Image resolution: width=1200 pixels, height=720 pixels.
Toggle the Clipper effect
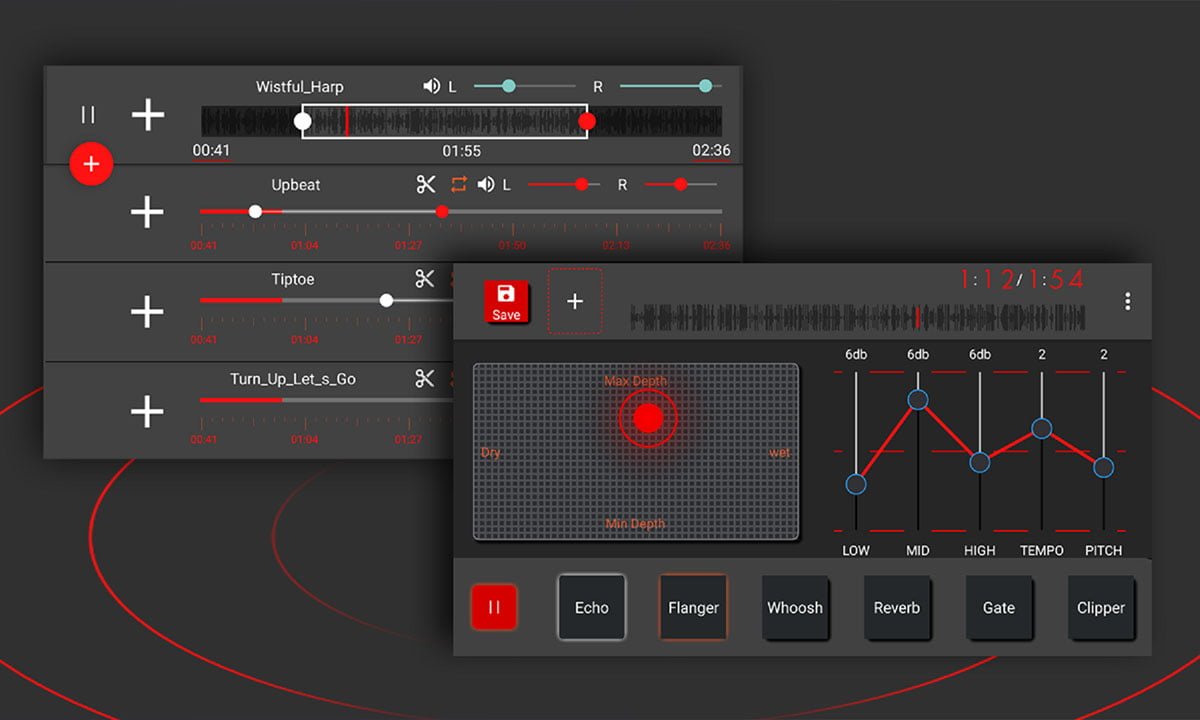coord(1101,607)
